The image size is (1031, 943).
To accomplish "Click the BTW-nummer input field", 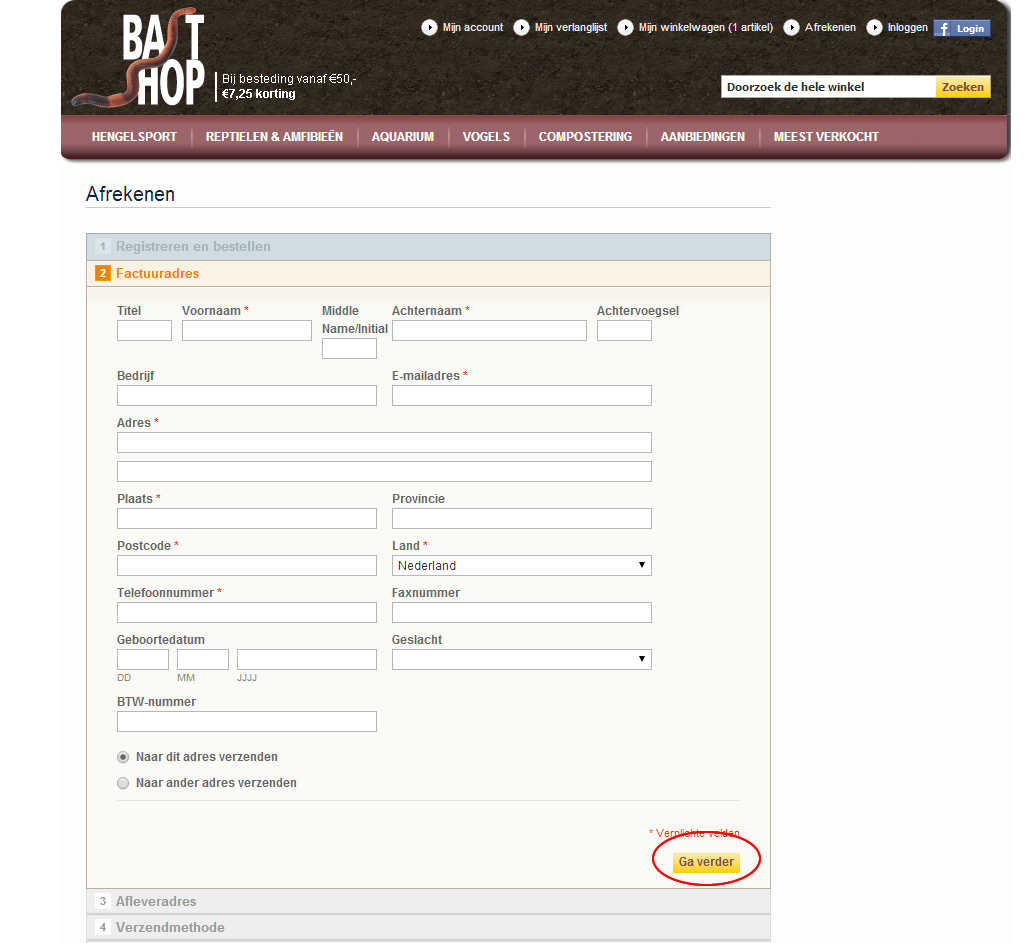I will click(x=247, y=721).
